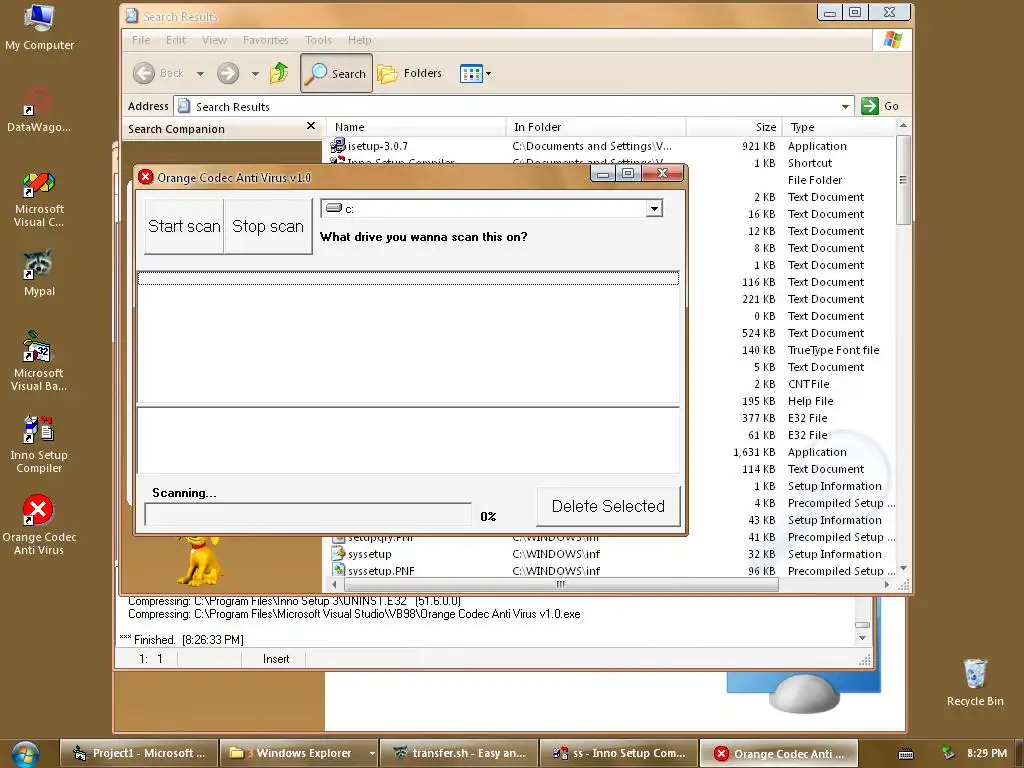Select the syssetup.PNF file name
This screenshot has height=768, width=1024.
[381, 571]
